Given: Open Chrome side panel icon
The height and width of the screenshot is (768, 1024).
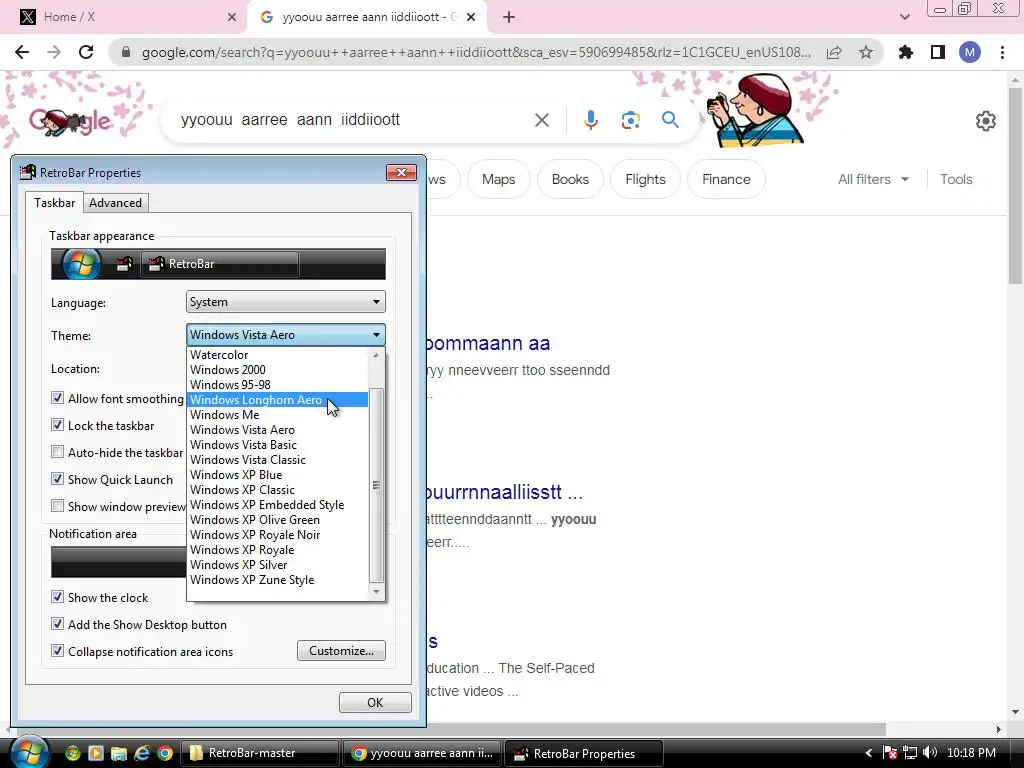Looking at the screenshot, I should coord(938,52).
